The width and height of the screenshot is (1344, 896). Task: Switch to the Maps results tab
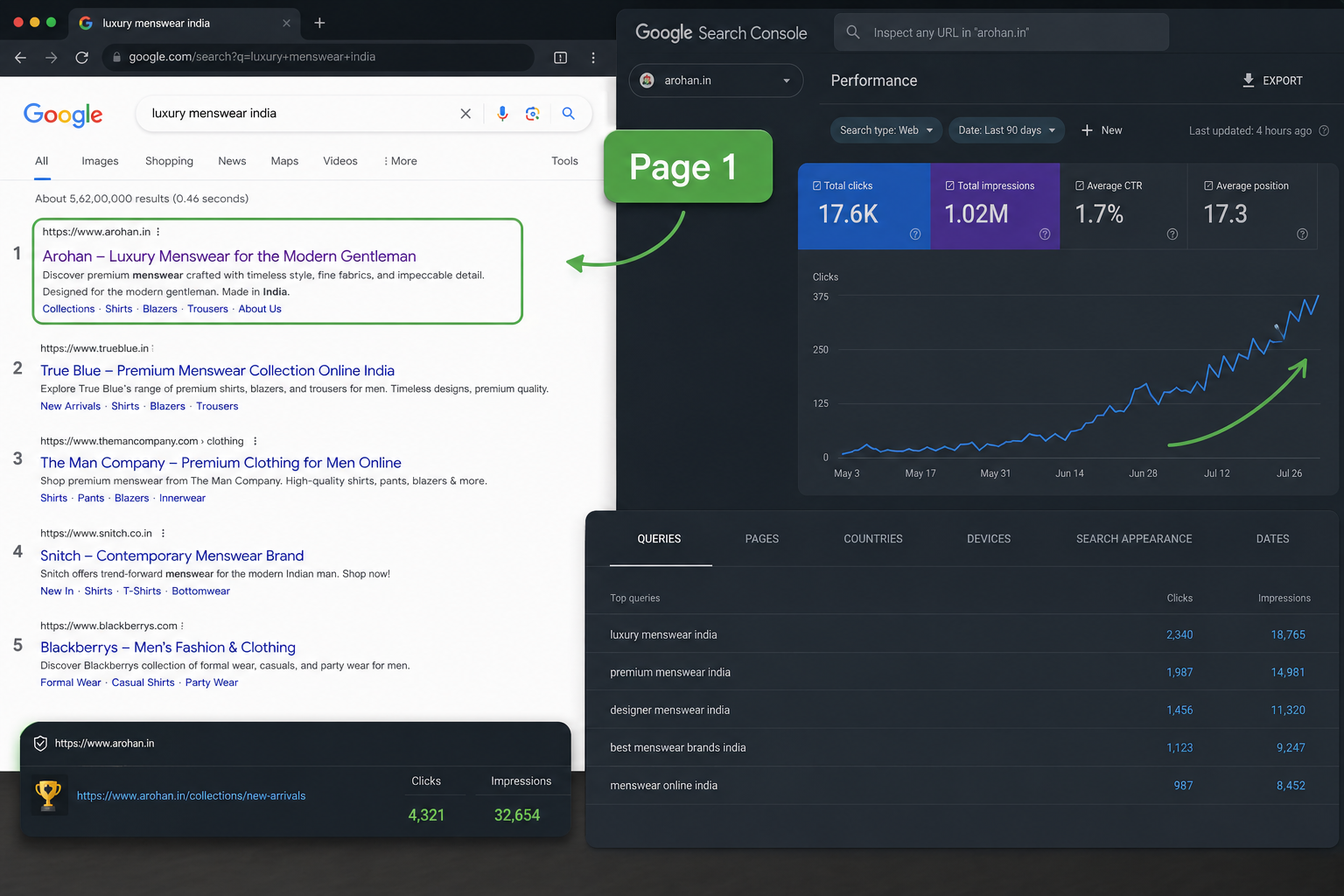284,161
